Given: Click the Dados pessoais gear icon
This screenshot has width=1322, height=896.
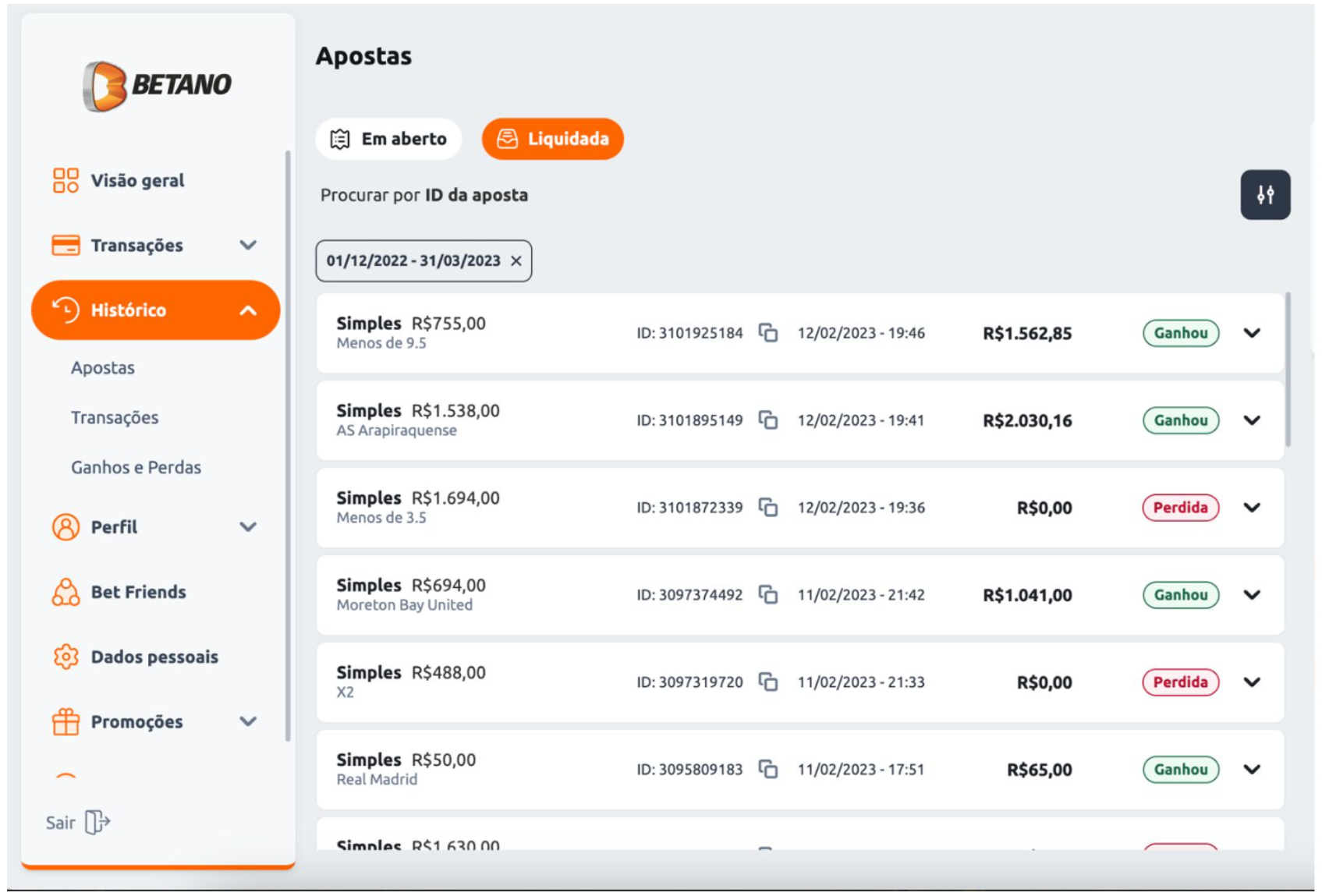Looking at the screenshot, I should tap(66, 657).
